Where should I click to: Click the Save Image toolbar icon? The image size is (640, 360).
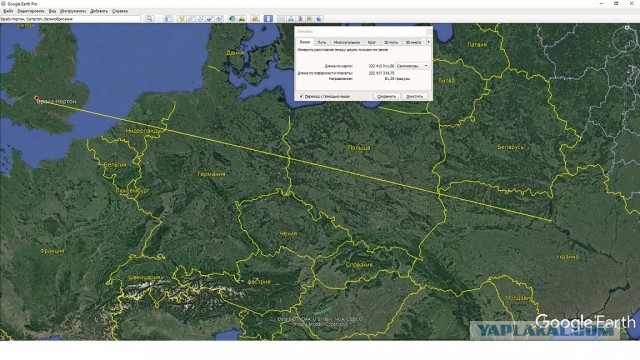click(300, 18)
